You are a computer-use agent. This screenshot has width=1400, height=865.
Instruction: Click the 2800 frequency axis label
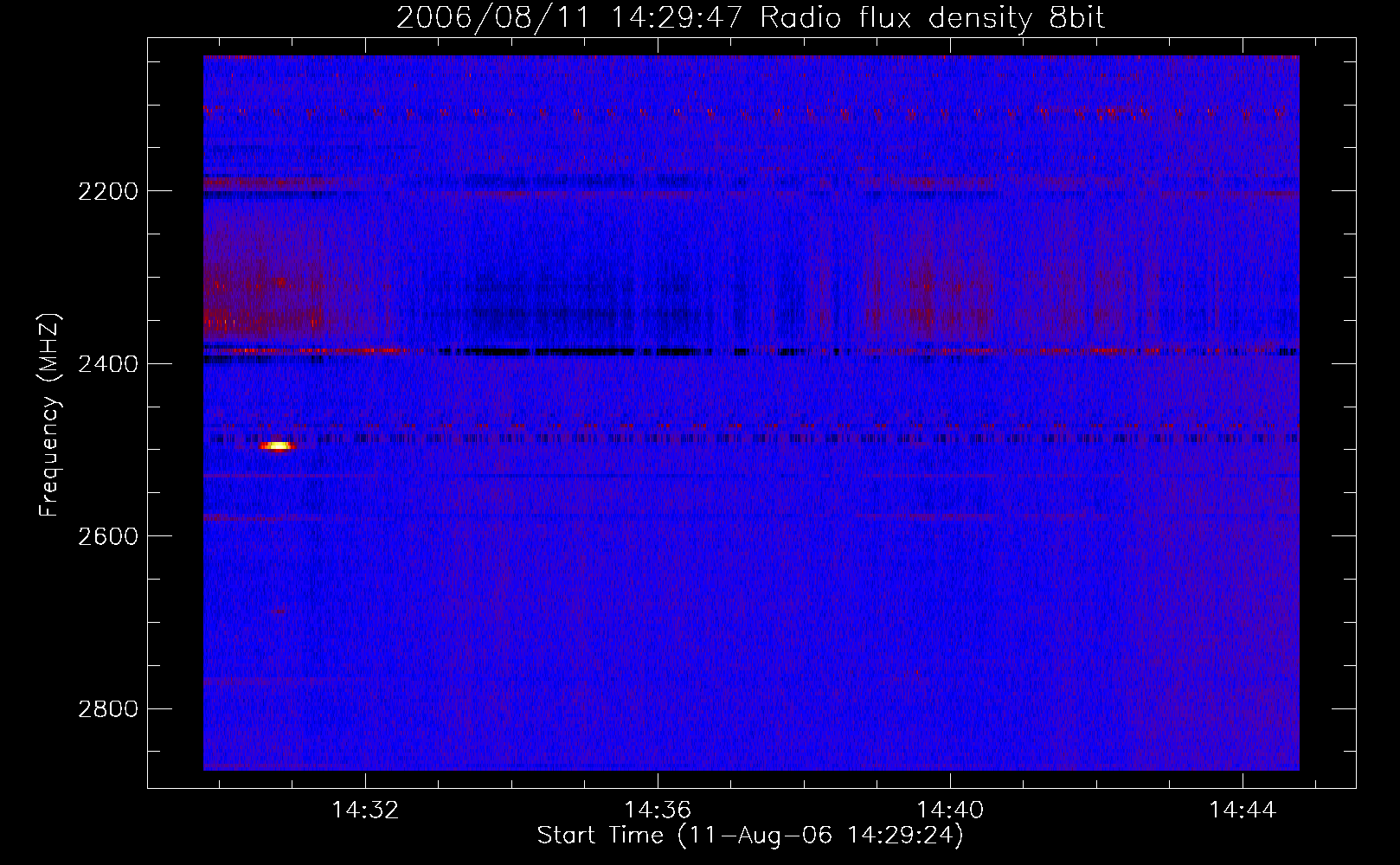pos(108,709)
